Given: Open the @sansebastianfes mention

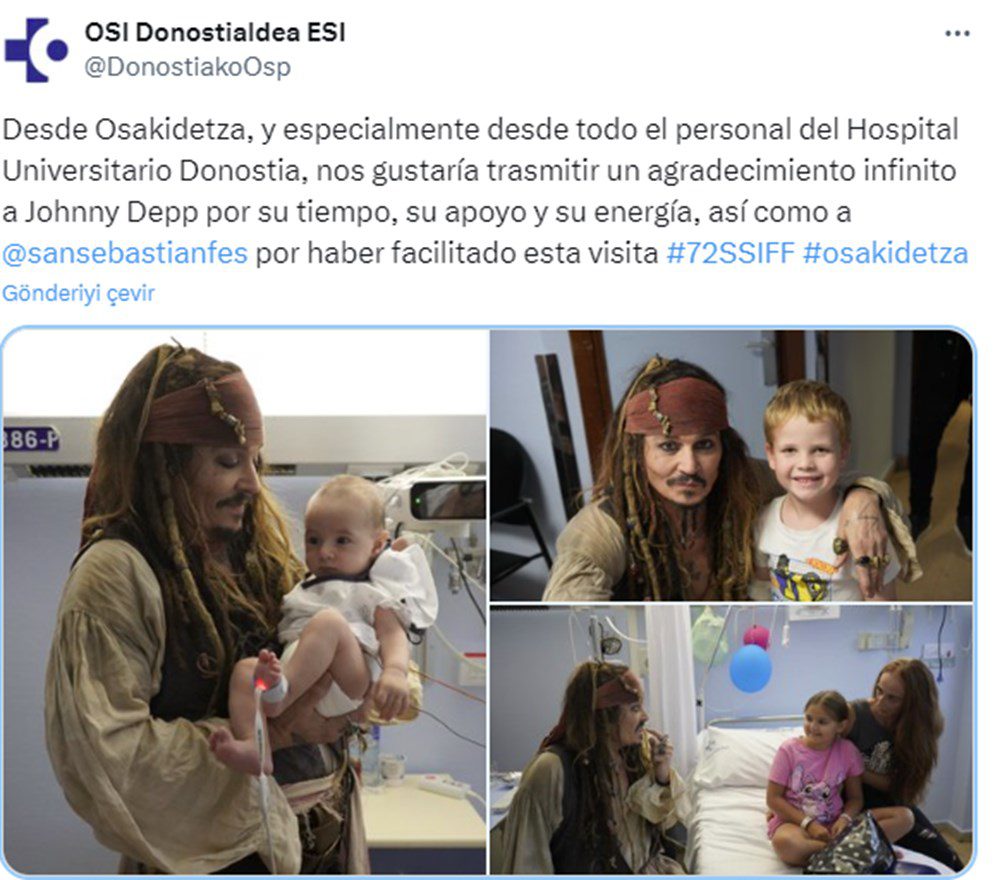Looking at the screenshot, I should pos(124,253).
